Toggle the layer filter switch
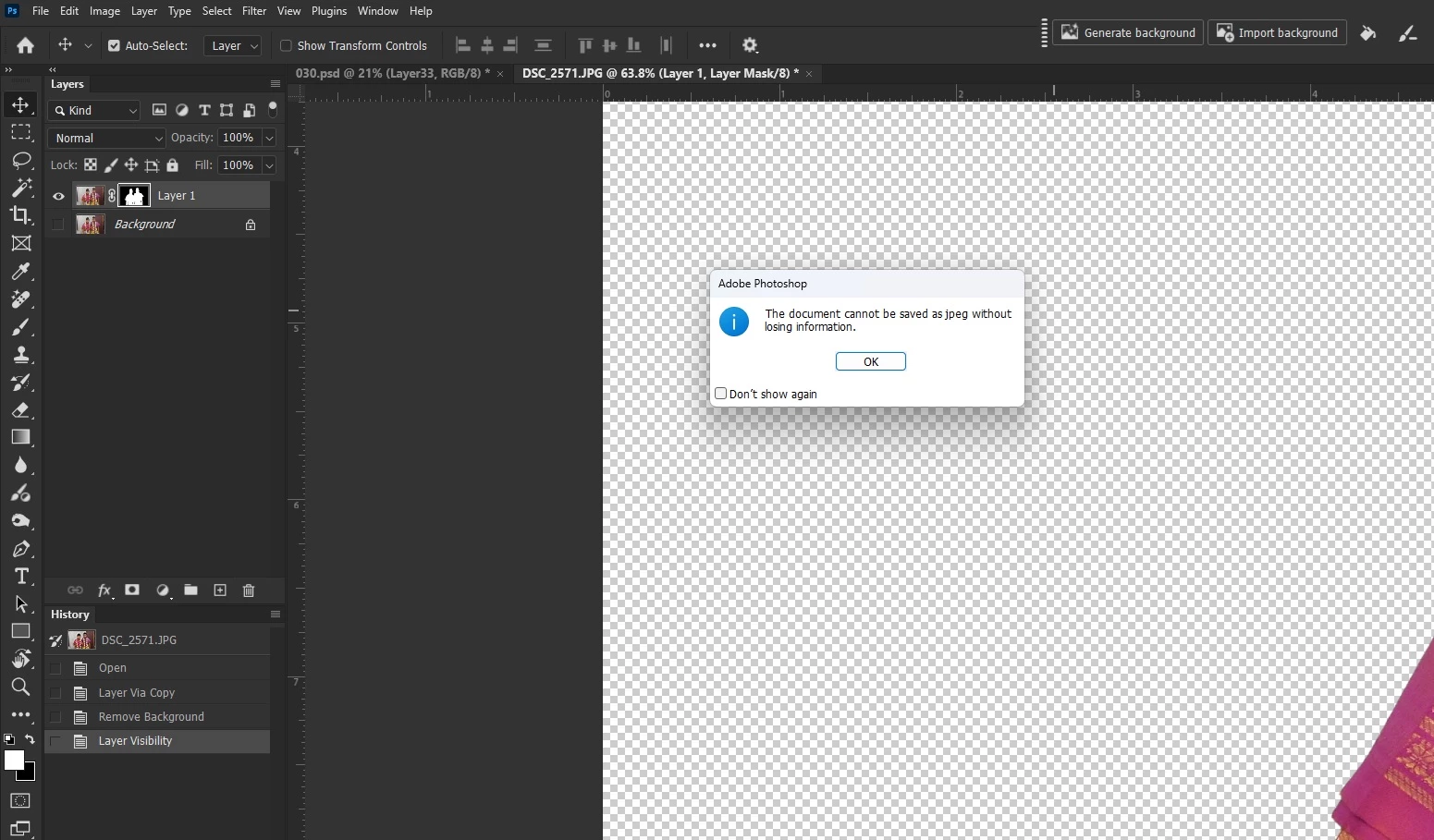 pos(273,109)
